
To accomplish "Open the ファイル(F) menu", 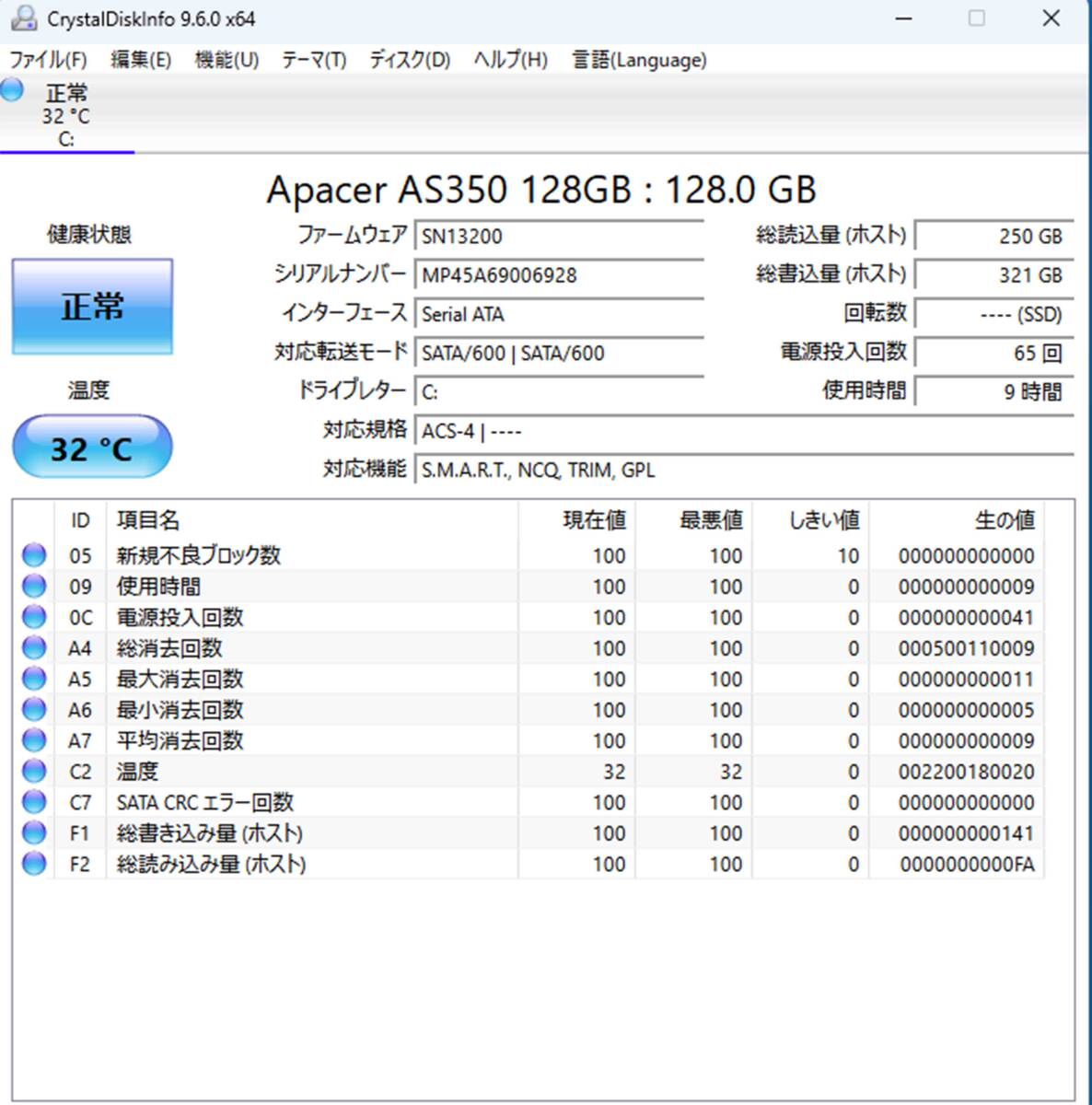I will tap(48, 60).
